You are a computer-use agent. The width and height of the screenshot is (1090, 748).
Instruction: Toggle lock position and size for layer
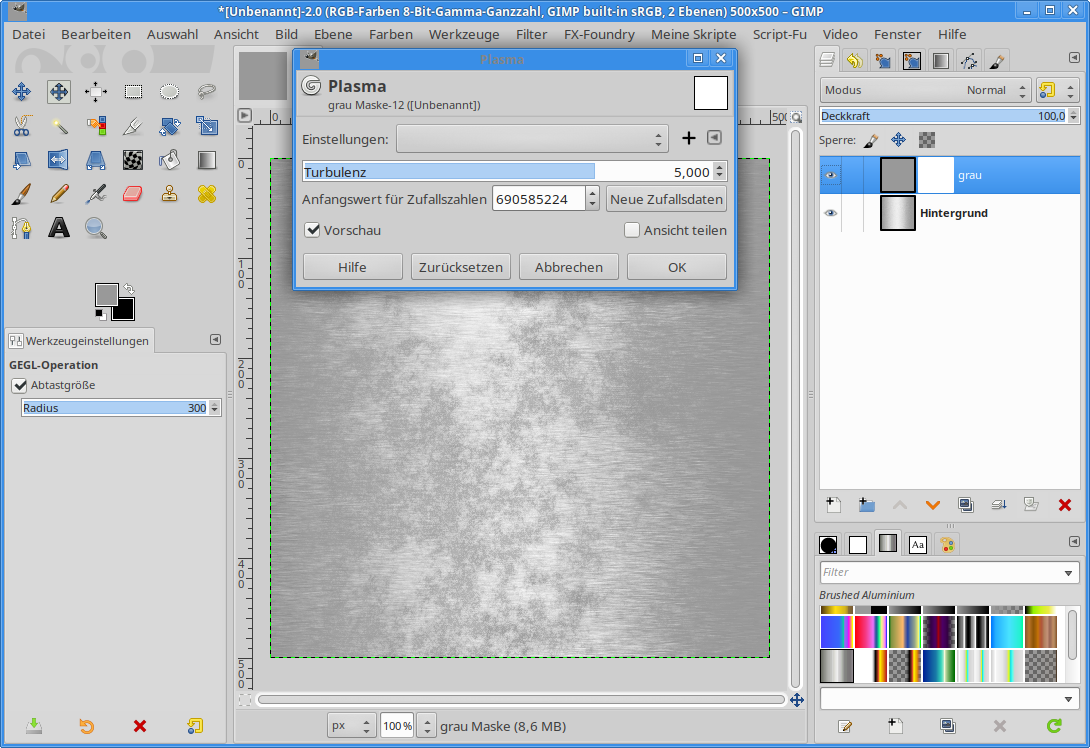tap(898, 140)
